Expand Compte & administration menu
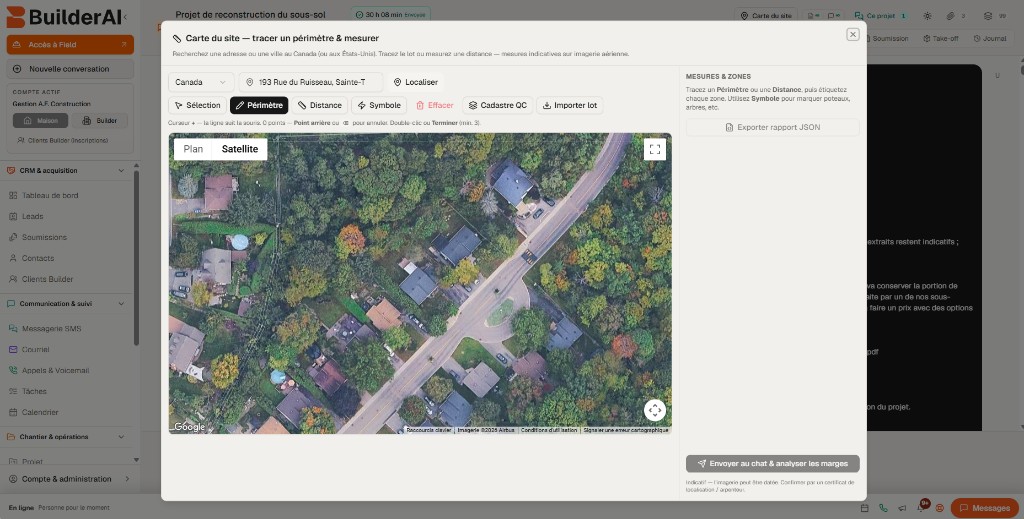Viewport: 1024px width, 519px height. [70, 479]
